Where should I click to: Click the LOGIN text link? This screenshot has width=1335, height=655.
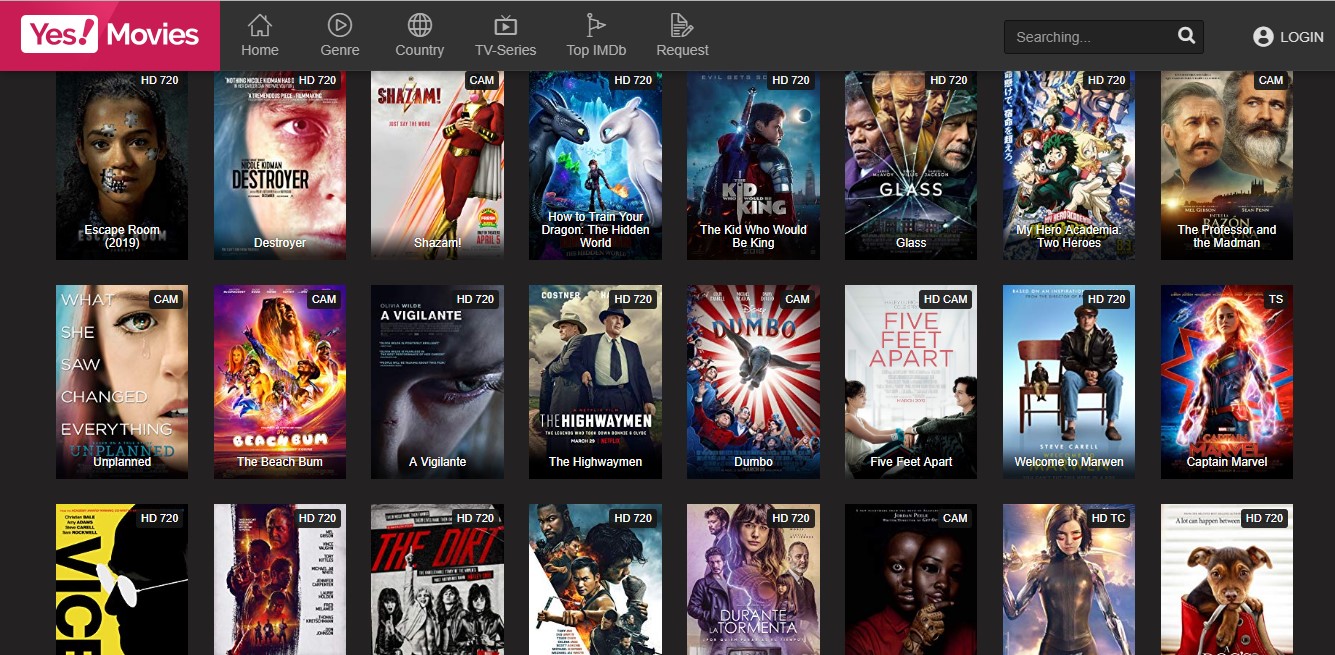pyautogui.click(x=1301, y=37)
